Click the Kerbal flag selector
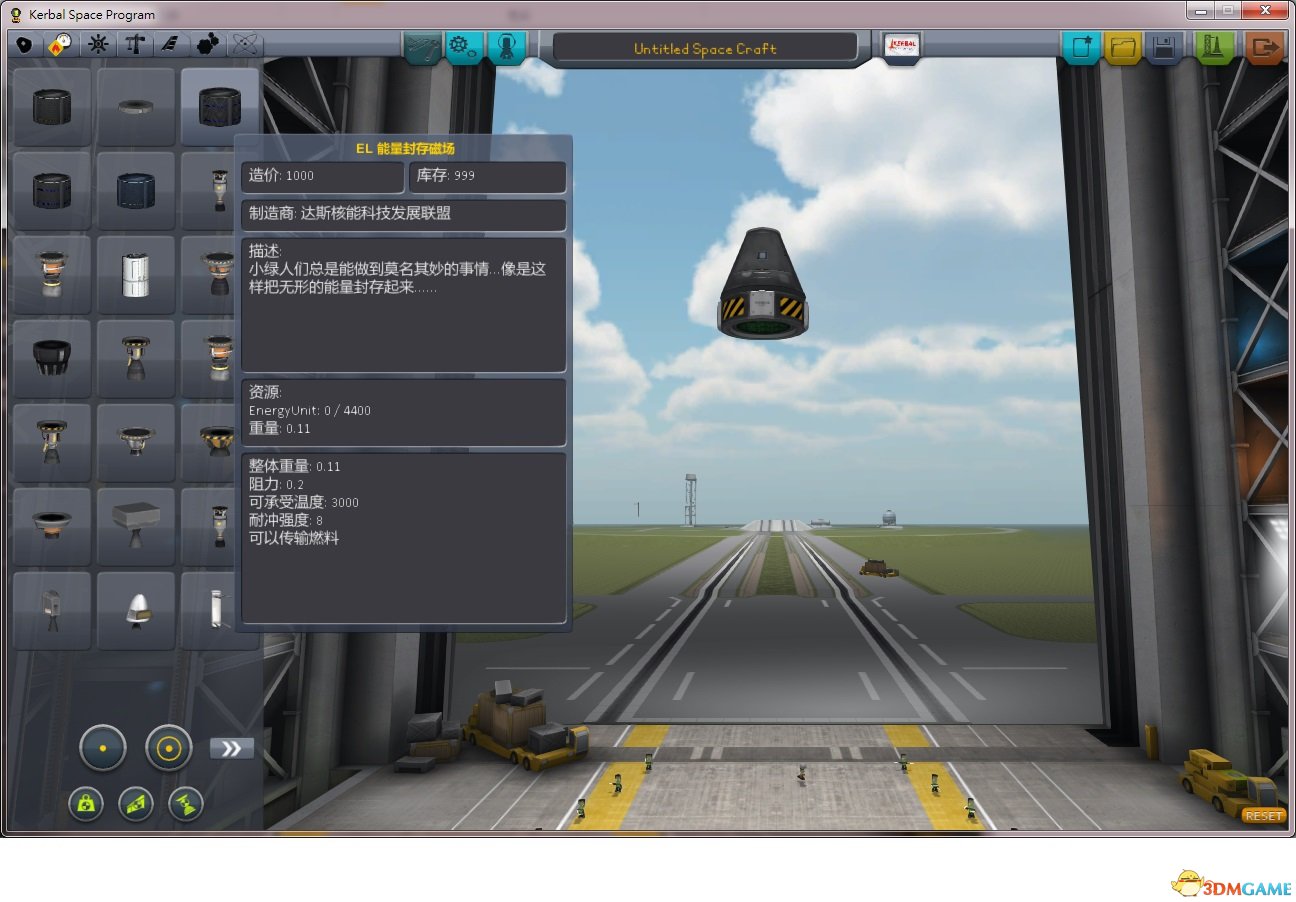 902,47
